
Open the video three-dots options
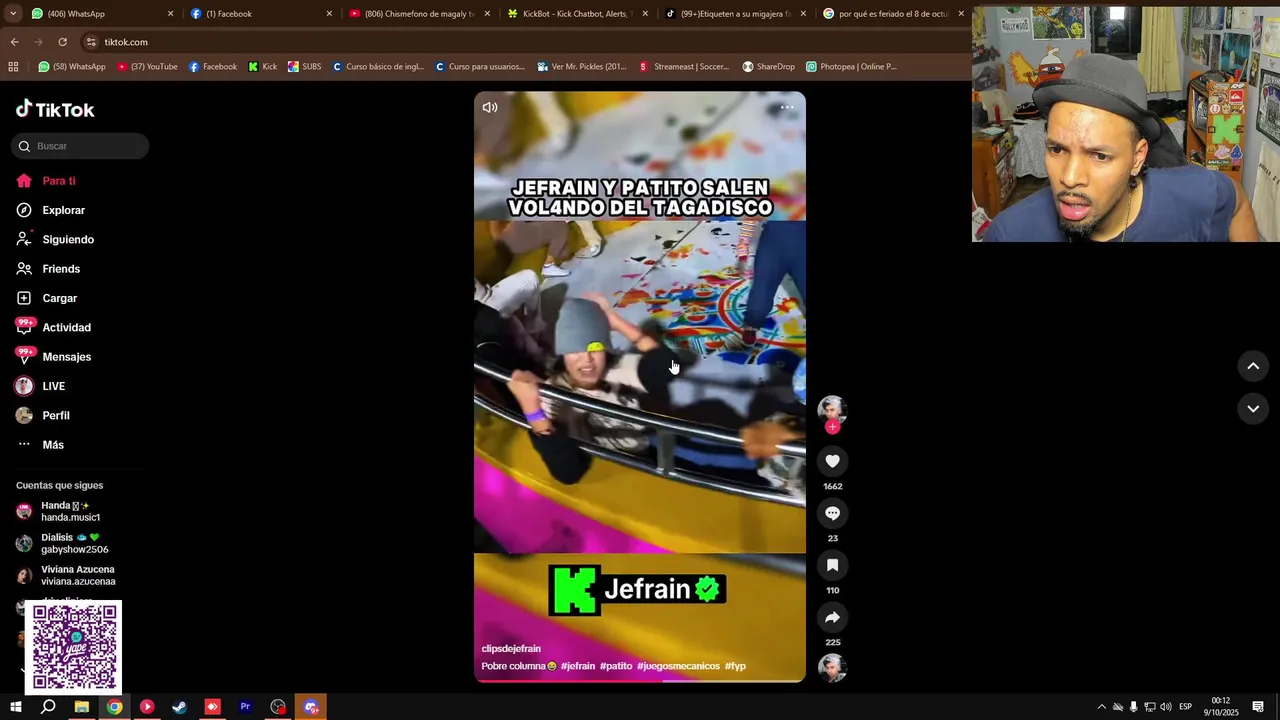coord(787,107)
